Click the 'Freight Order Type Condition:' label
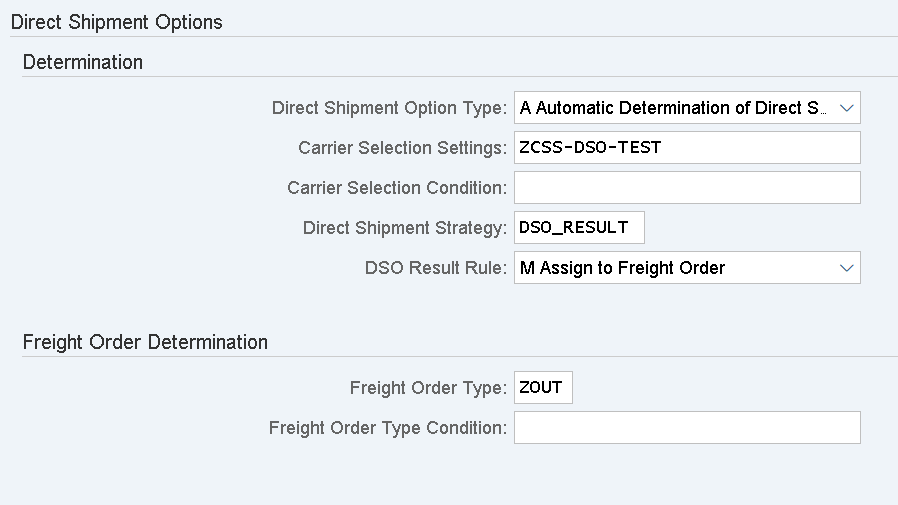Viewport: 898px width, 505px height. pos(388,428)
